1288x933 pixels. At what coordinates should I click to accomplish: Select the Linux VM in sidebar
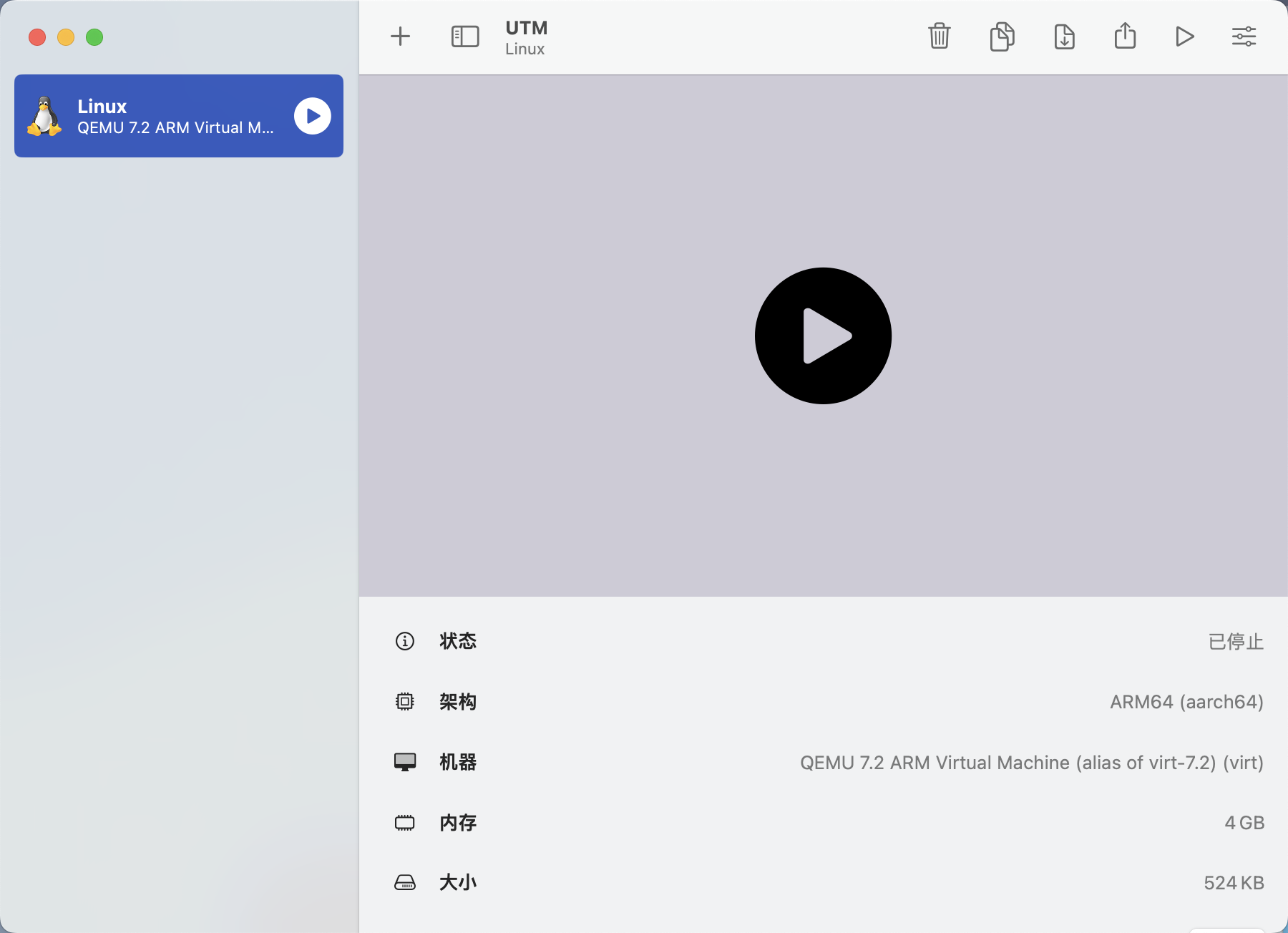click(x=172, y=116)
